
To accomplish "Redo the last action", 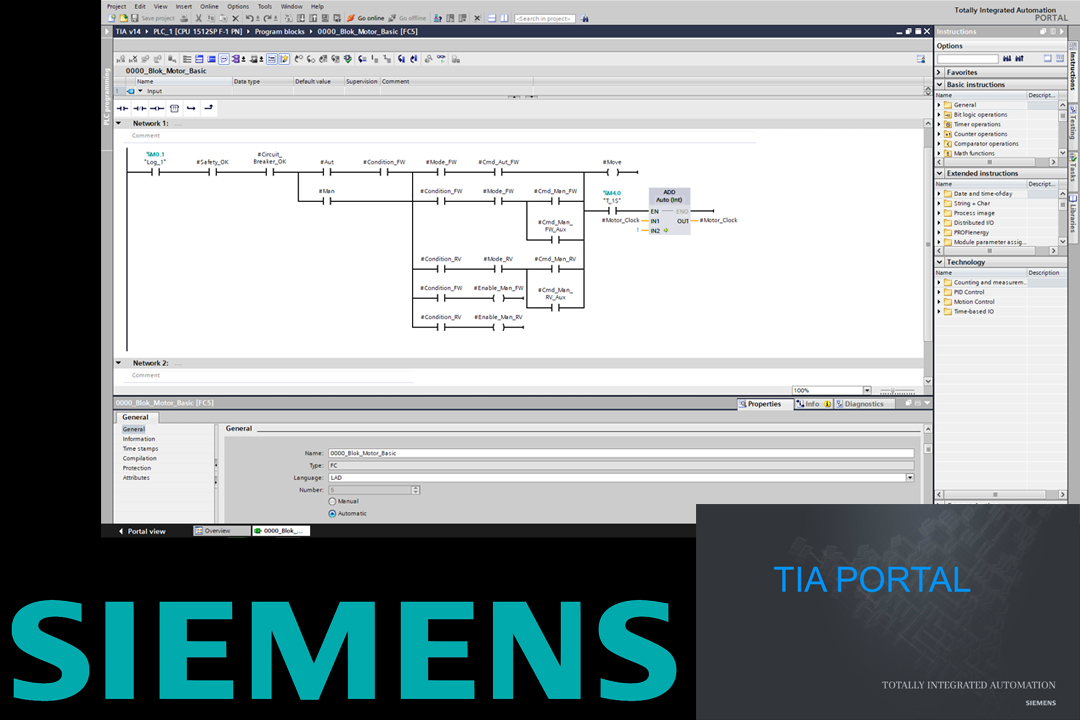I will pos(267,19).
